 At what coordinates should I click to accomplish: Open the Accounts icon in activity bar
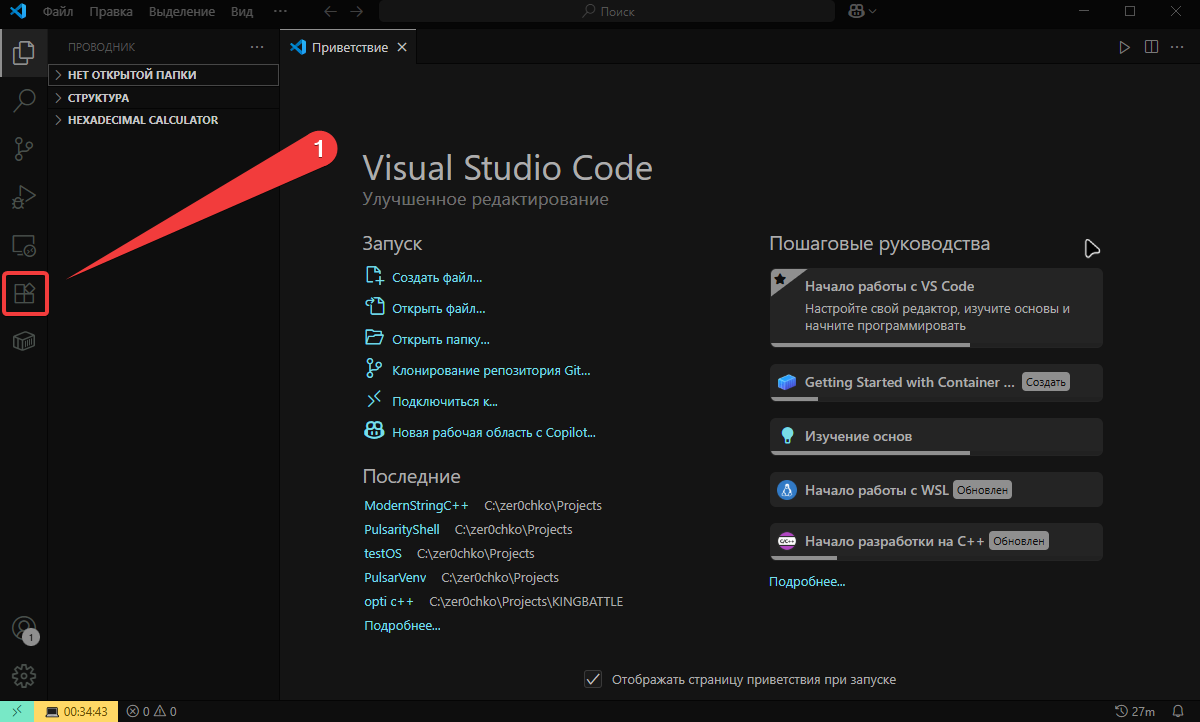tap(23, 628)
